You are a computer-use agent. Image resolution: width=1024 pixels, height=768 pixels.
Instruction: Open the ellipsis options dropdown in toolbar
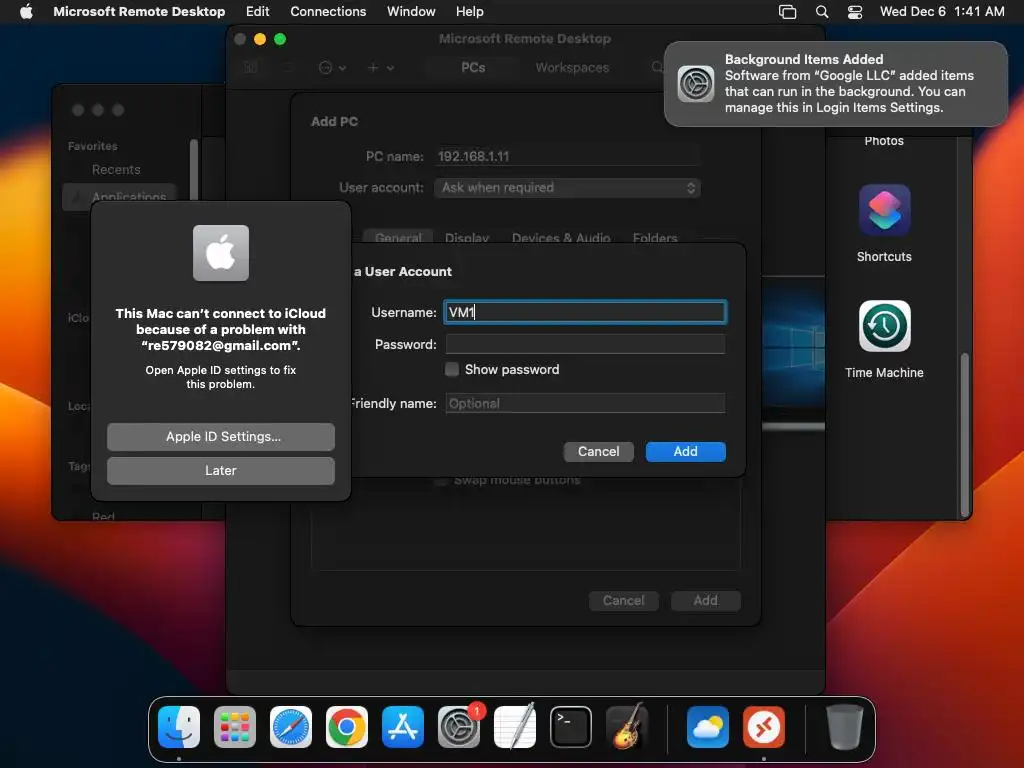click(332, 67)
